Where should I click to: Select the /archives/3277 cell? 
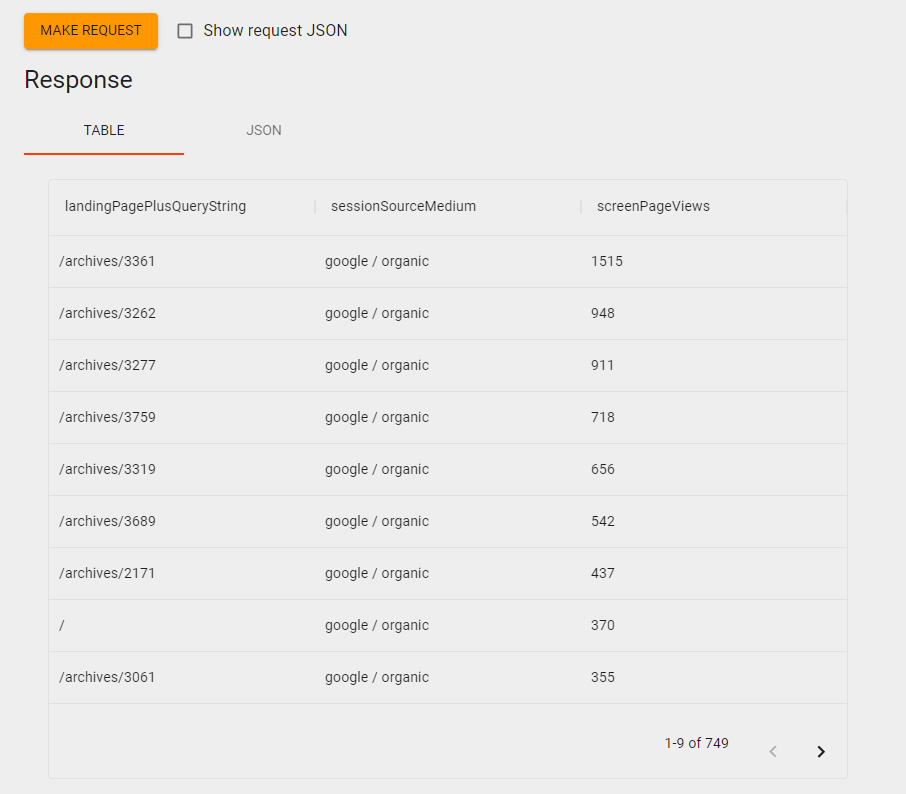pos(107,365)
